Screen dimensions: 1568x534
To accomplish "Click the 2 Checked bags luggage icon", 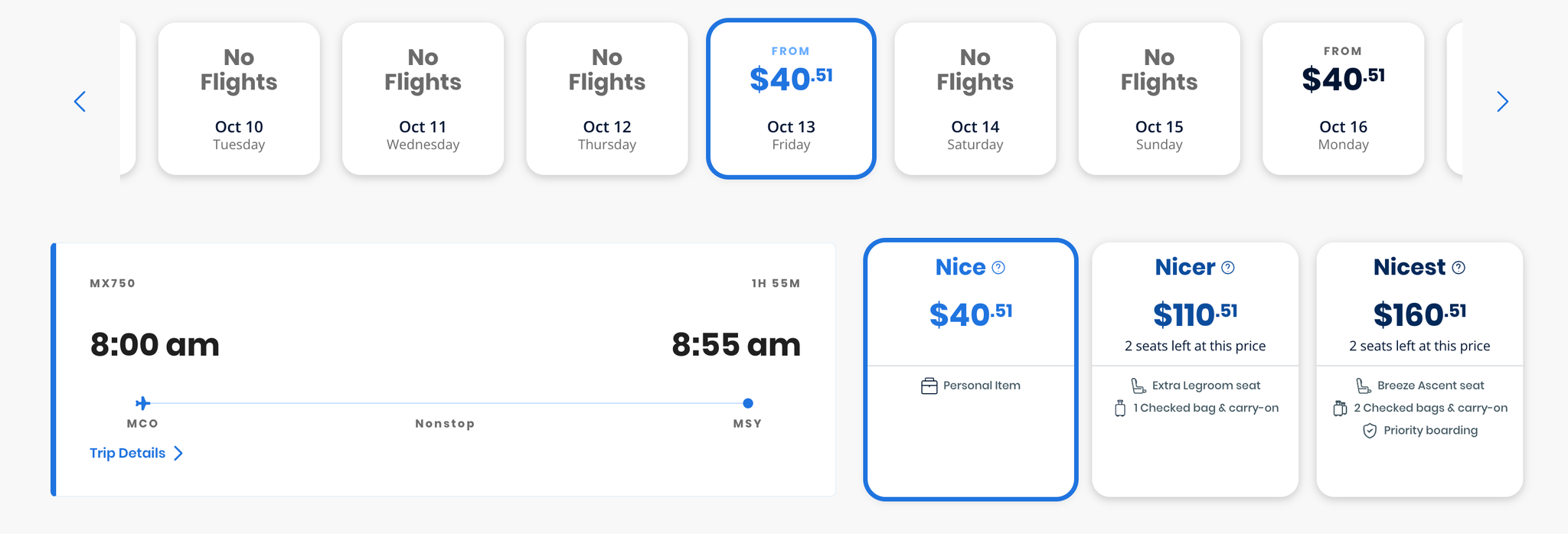I will [1340, 409].
